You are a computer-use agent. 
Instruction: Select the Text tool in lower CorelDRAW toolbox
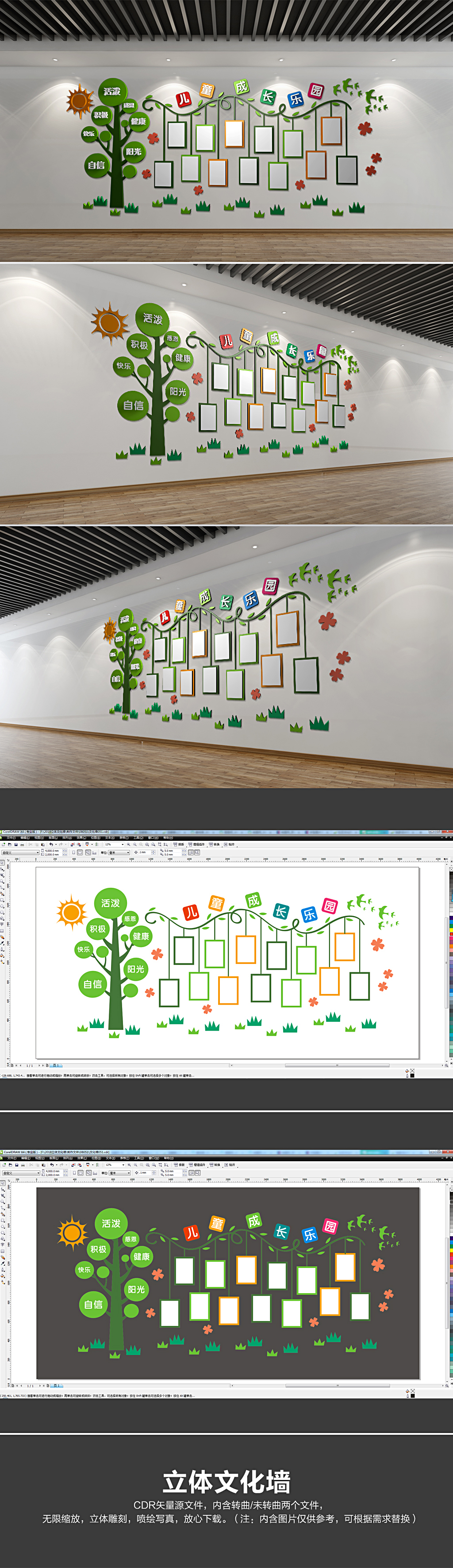[x=2, y=1245]
